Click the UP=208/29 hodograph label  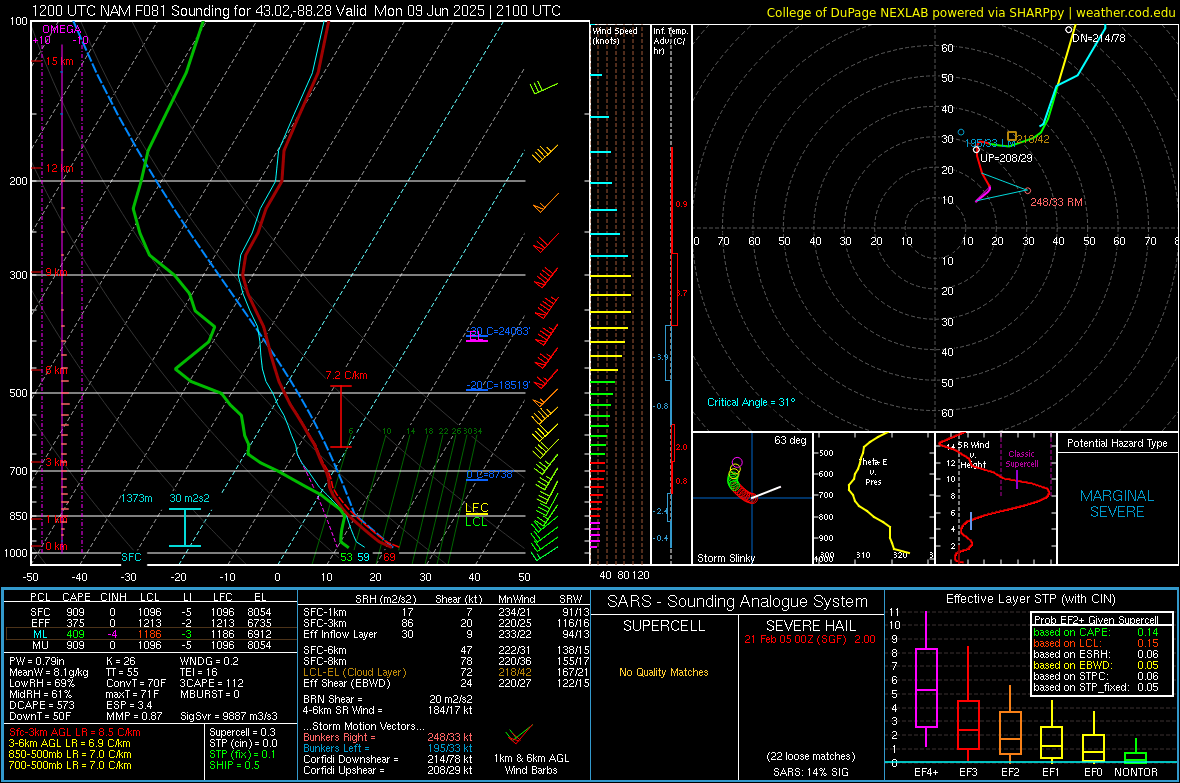click(x=1006, y=158)
